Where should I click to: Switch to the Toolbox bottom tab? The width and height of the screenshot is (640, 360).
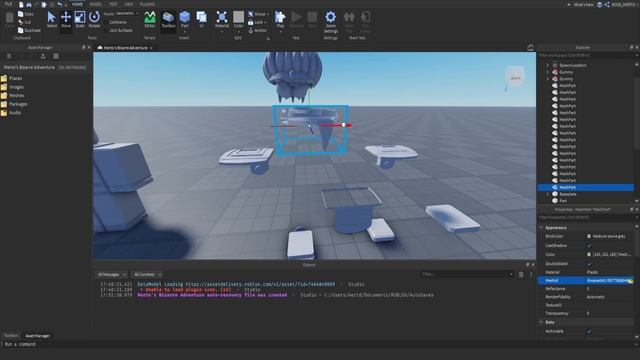11,336
